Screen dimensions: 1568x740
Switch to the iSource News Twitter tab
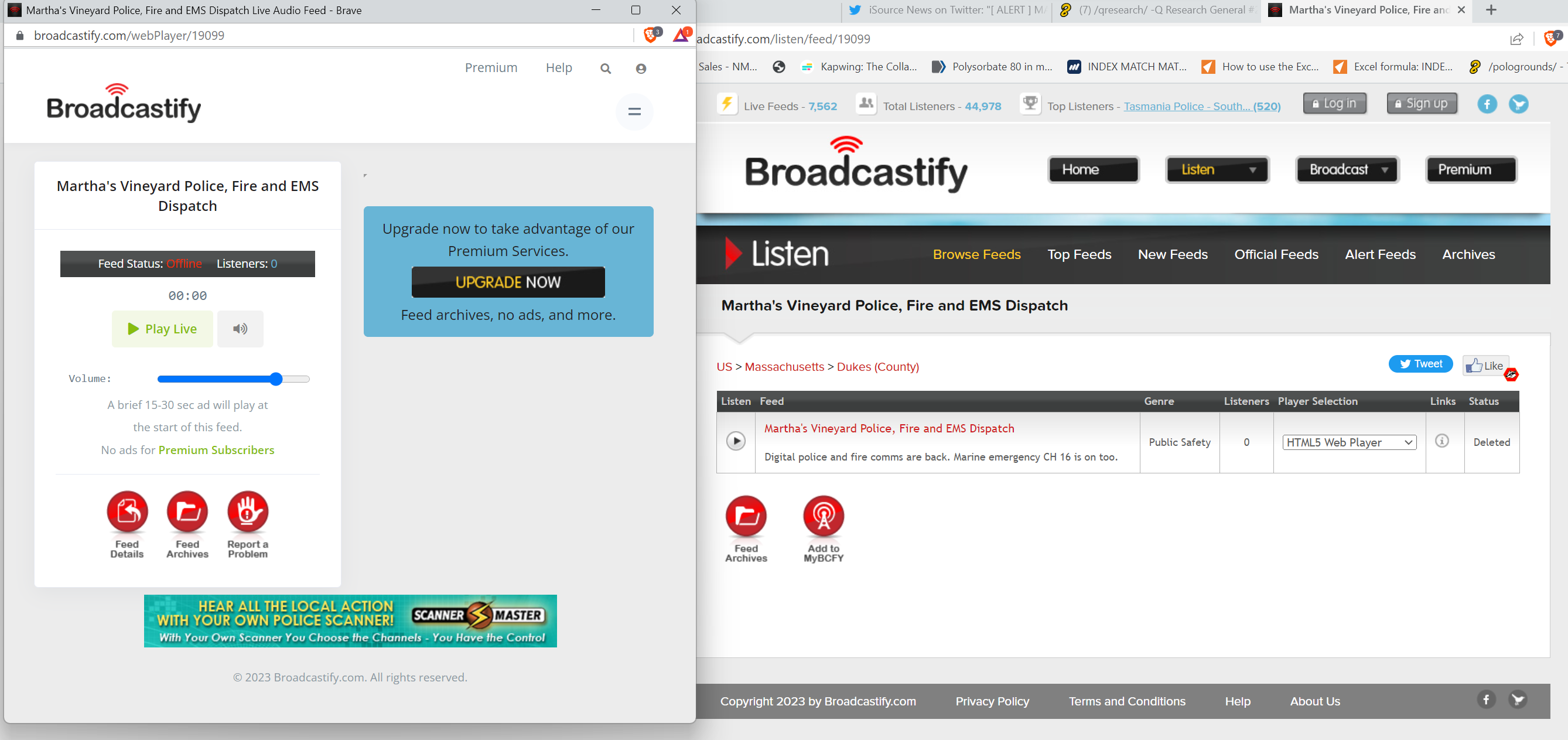pos(947,11)
